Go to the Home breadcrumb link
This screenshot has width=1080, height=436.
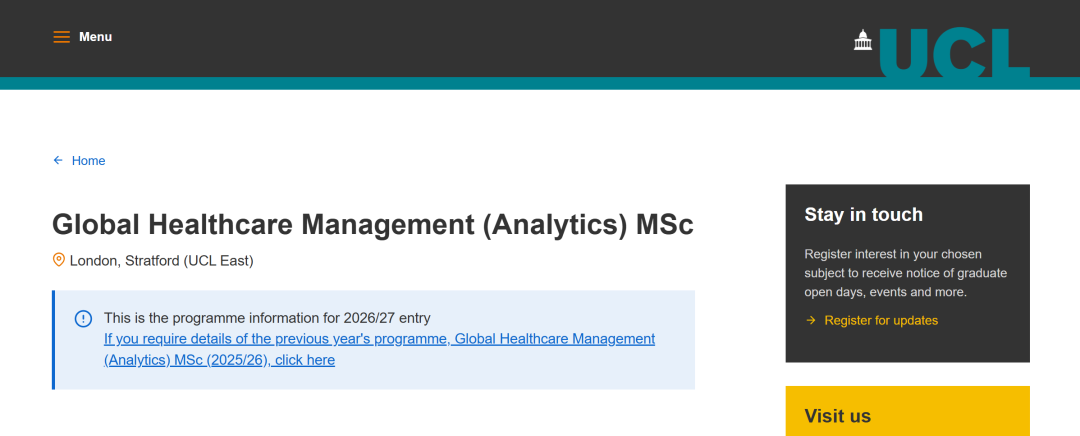(88, 161)
